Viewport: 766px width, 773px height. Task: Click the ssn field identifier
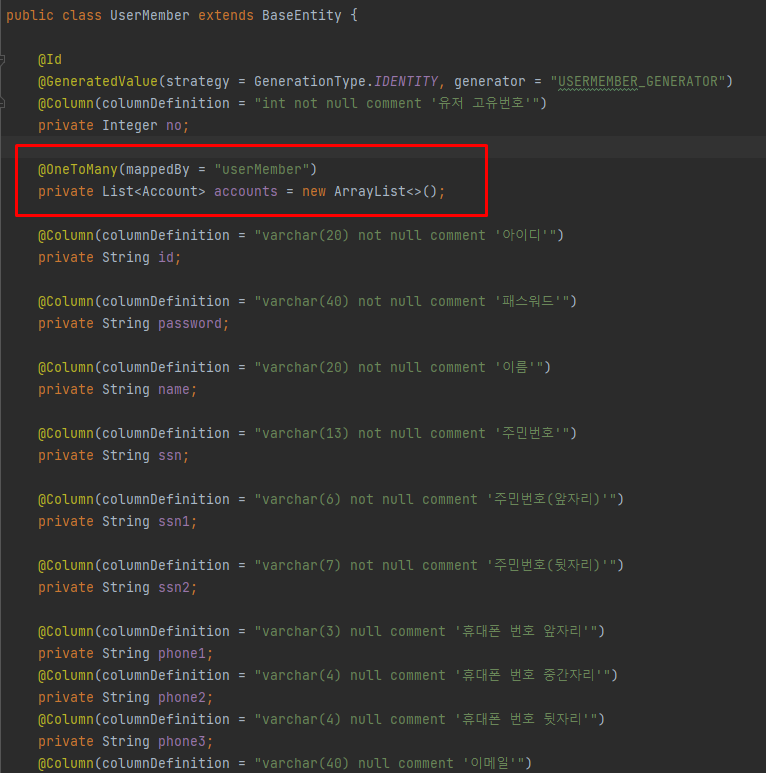170,456
